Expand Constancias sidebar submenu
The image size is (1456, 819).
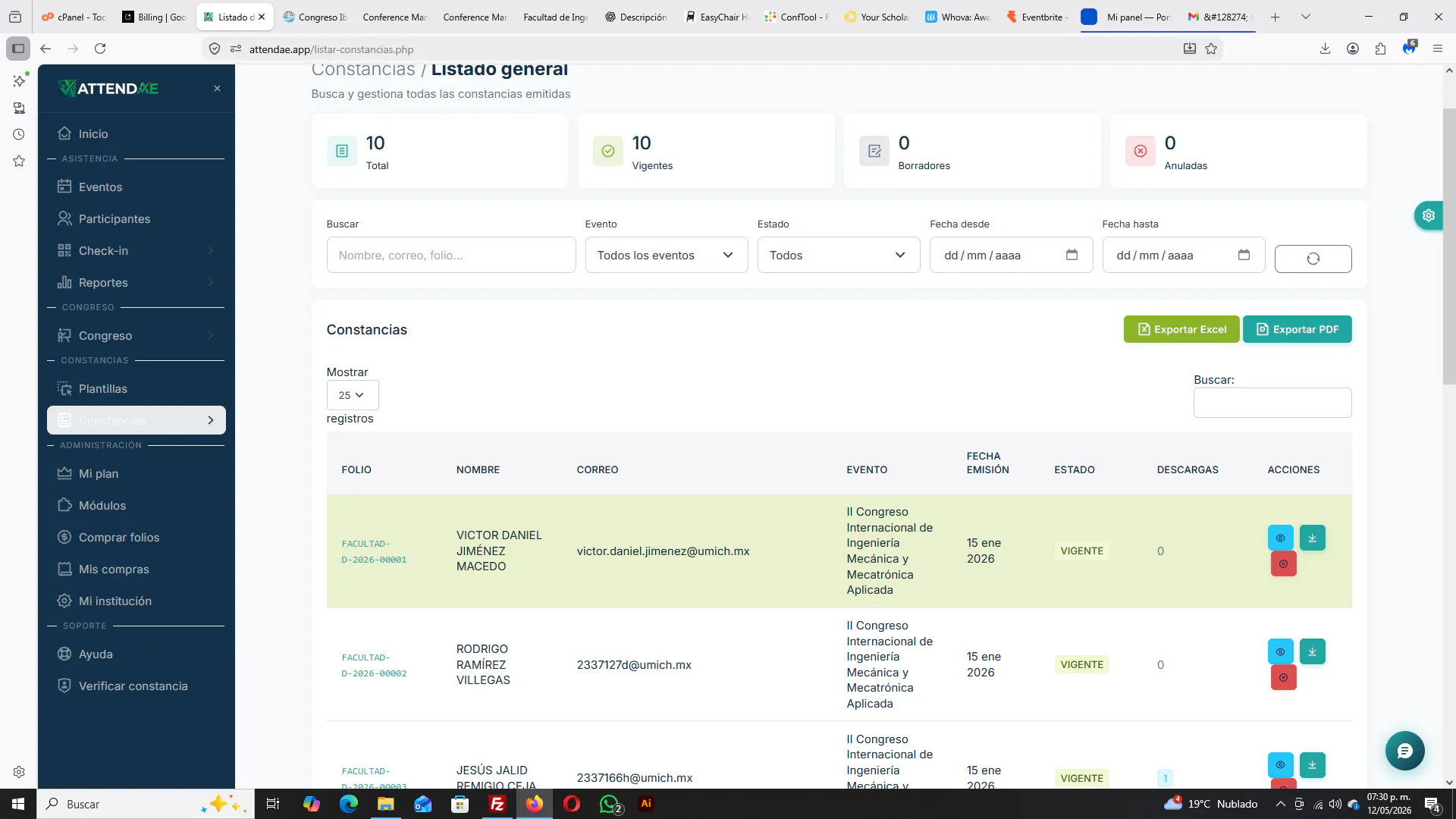[x=136, y=420]
